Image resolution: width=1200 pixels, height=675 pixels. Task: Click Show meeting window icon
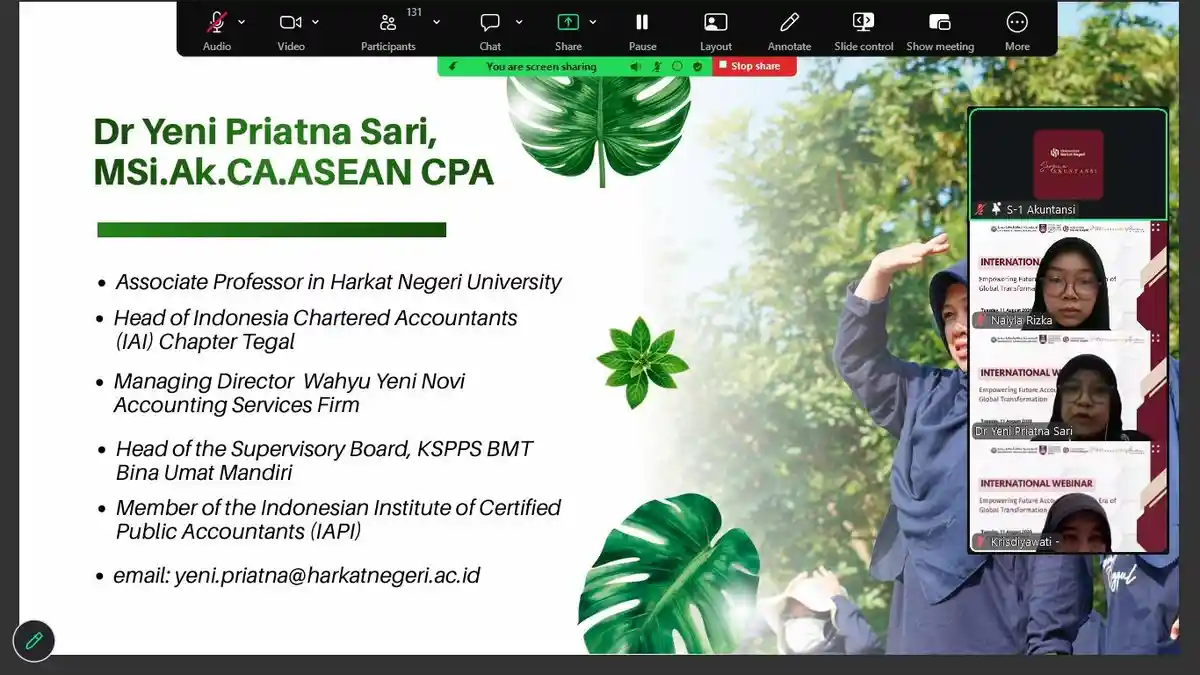coord(940,22)
